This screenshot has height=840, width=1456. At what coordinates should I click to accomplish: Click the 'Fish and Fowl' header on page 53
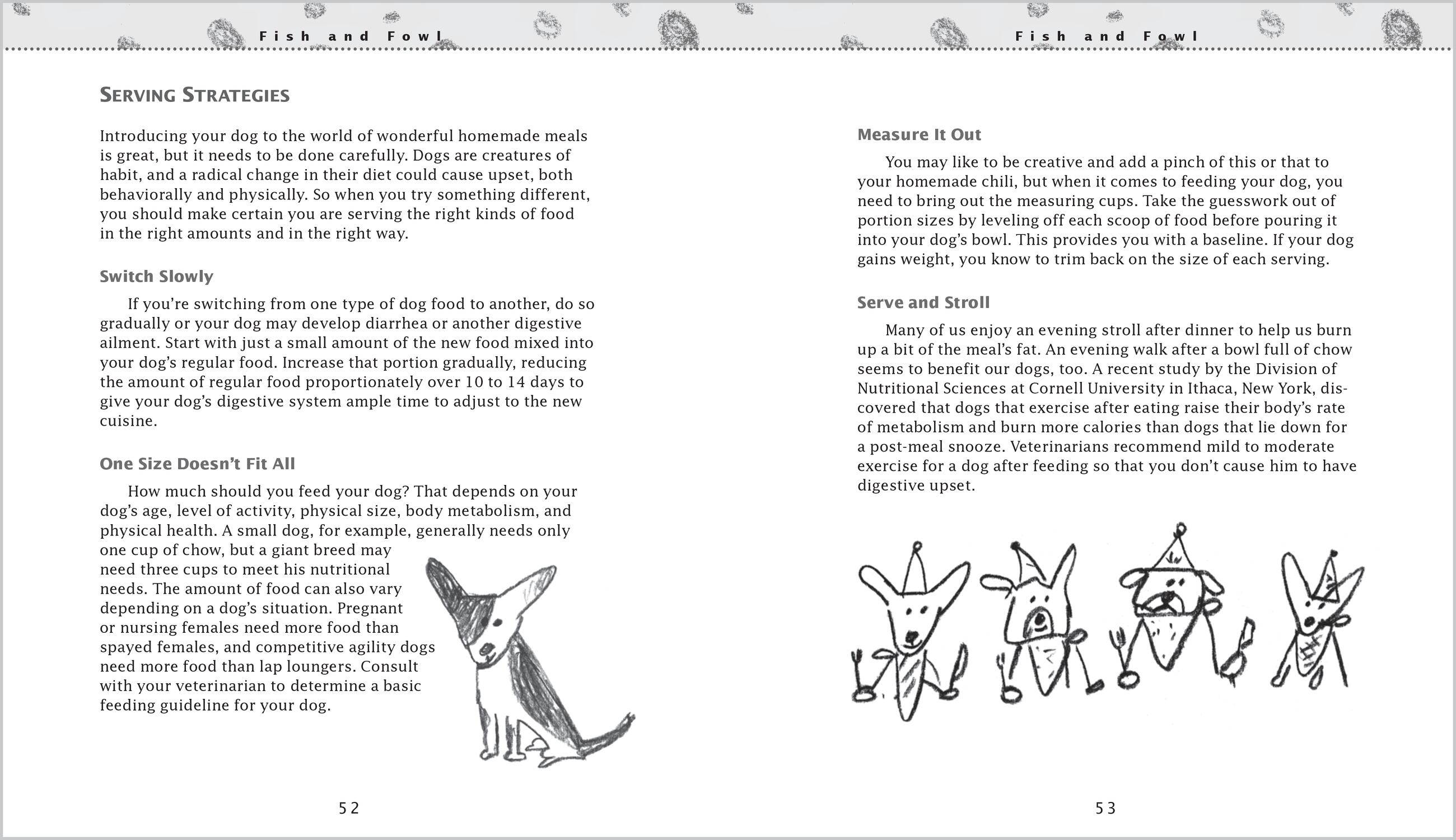coord(1107,36)
